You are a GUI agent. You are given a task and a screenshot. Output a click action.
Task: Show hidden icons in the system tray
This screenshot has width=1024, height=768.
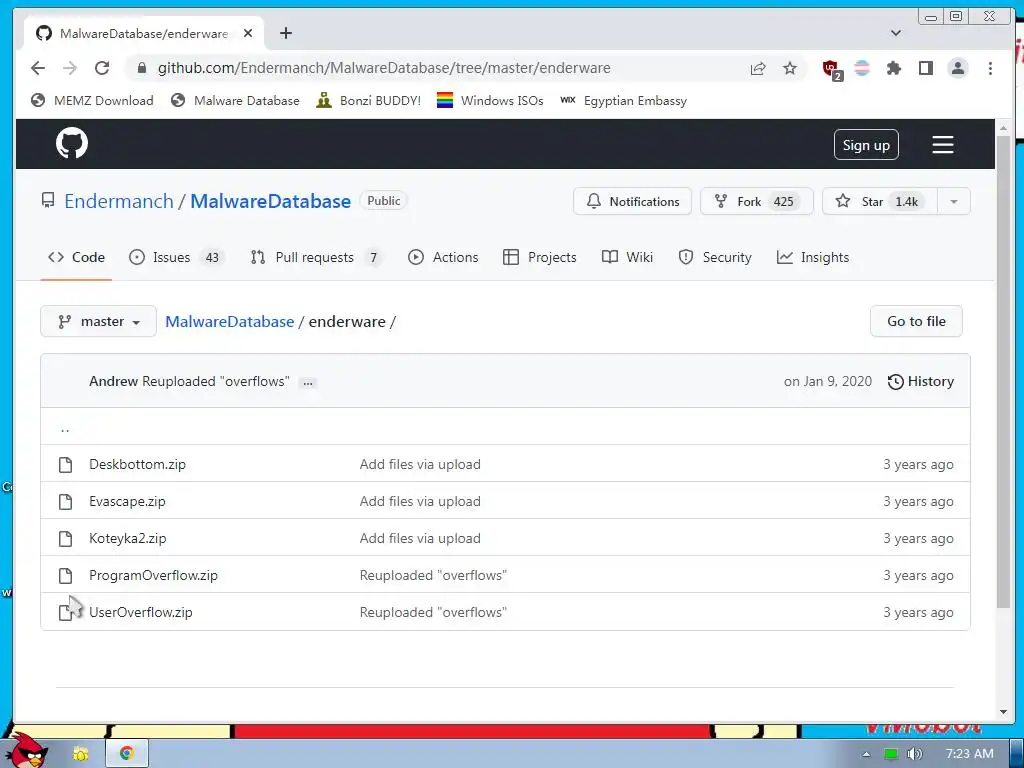click(x=866, y=754)
